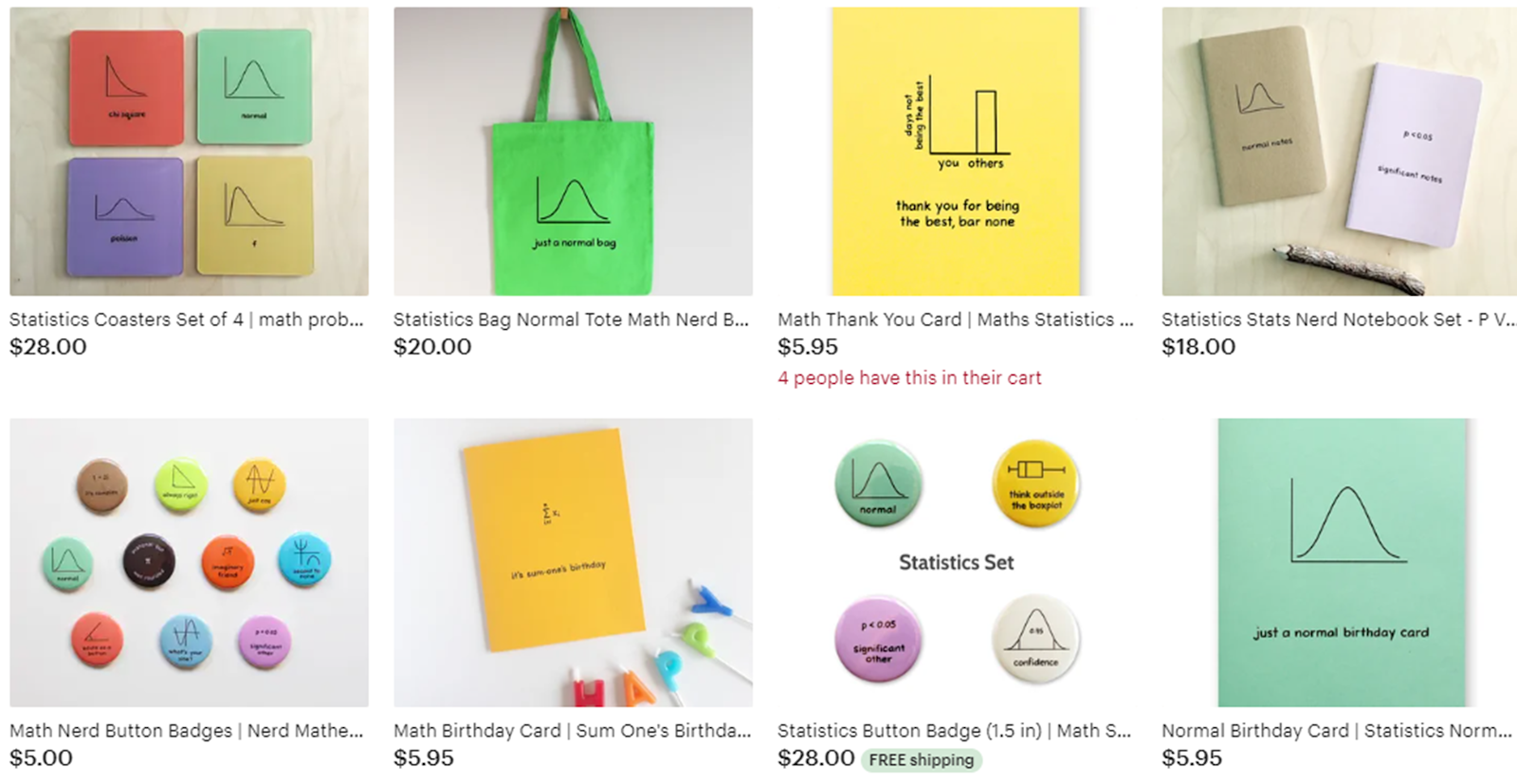This screenshot has width=1517, height=784.
Task: Click the $18.00 notebook set price
Action: (x=1199, y=347)
